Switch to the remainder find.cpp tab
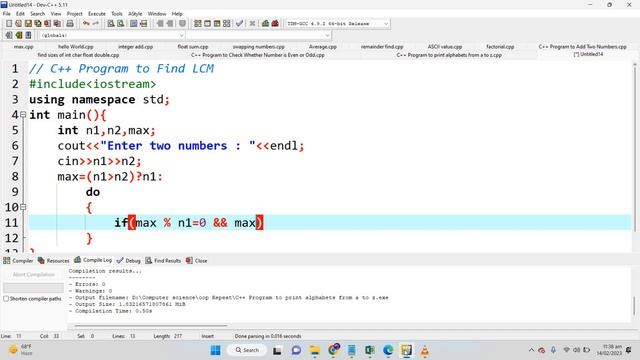The height and width of the screenshot is (360, 640). tap(382, 47)
